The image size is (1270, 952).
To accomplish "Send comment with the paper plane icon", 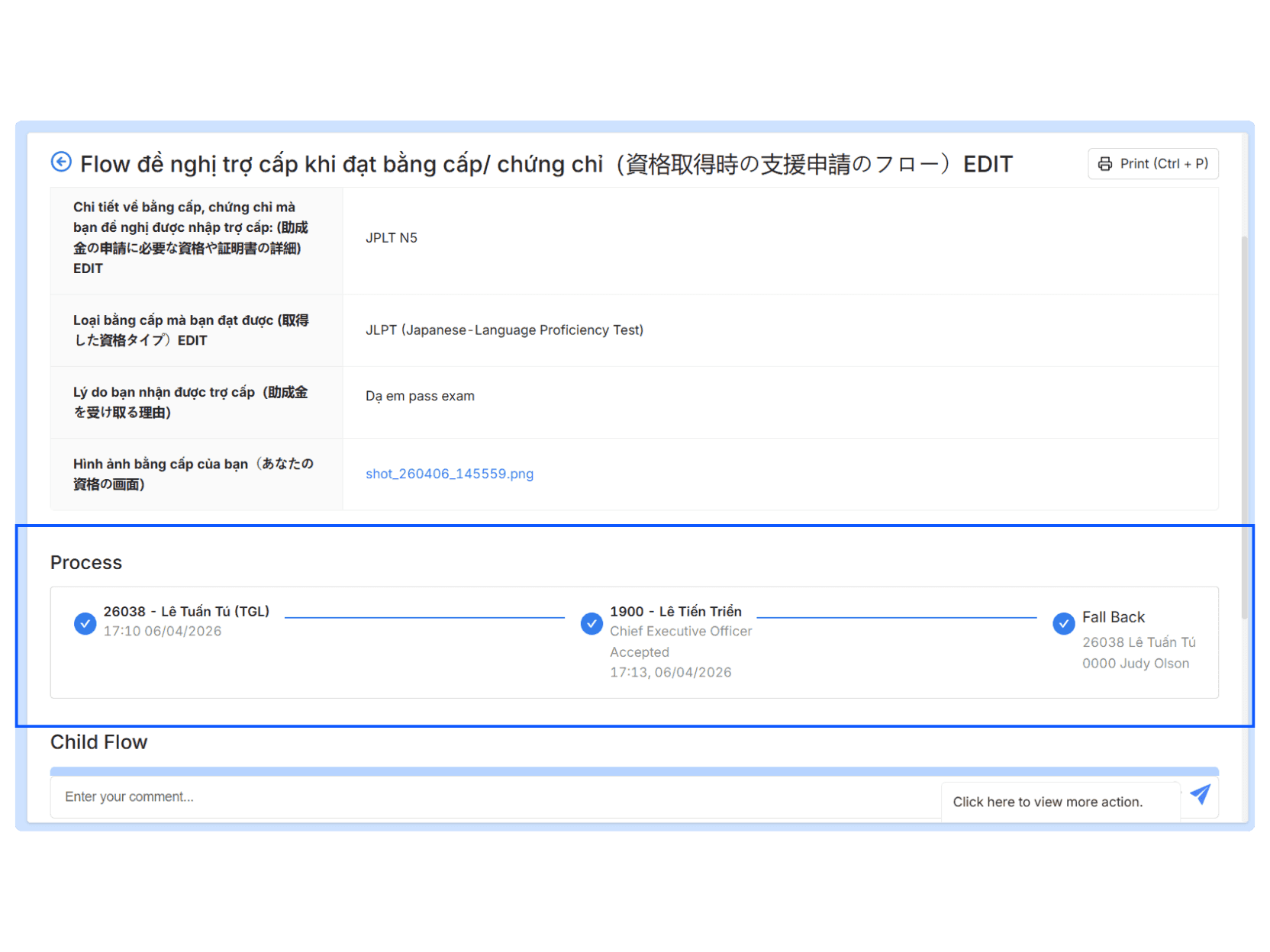I will coord(1200,795).
